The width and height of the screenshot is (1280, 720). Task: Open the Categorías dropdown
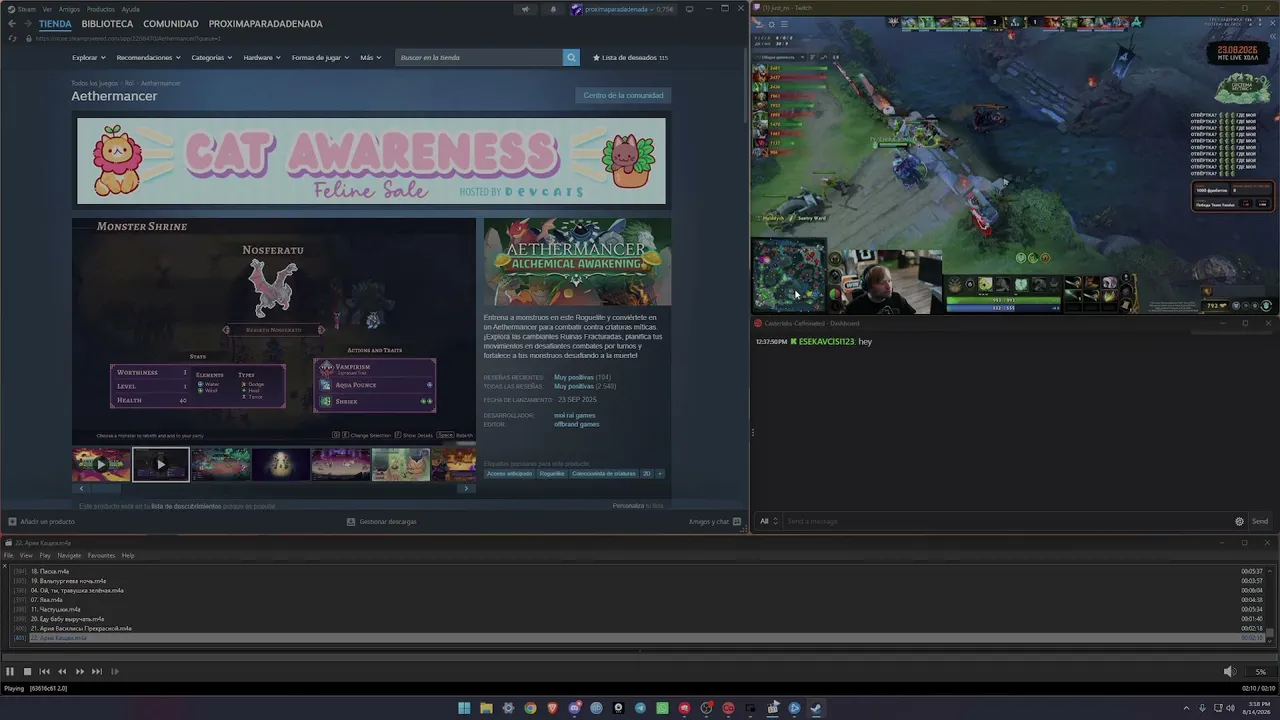[x=212, y=58]
